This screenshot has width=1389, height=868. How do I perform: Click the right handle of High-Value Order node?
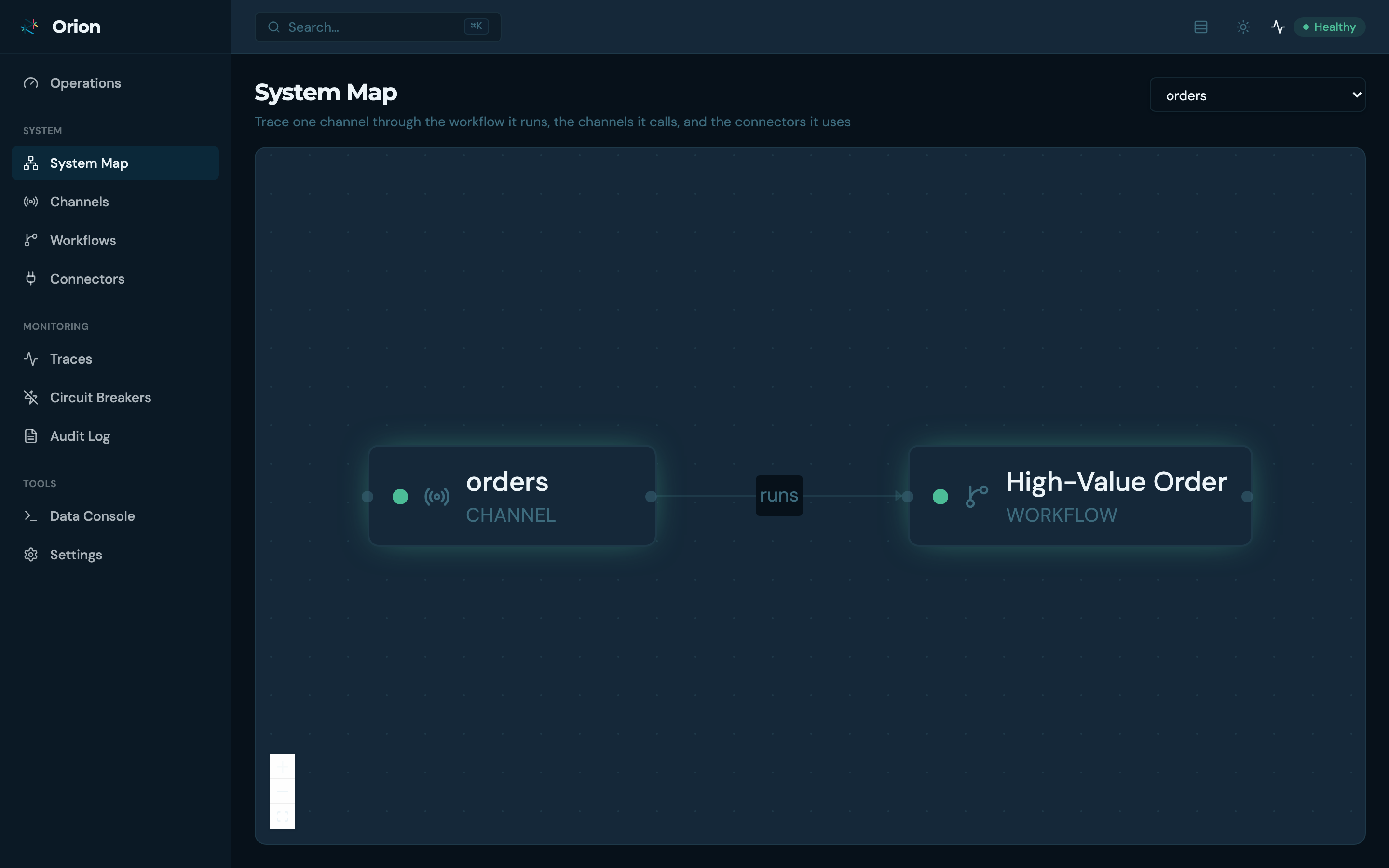click(1247, 497)
